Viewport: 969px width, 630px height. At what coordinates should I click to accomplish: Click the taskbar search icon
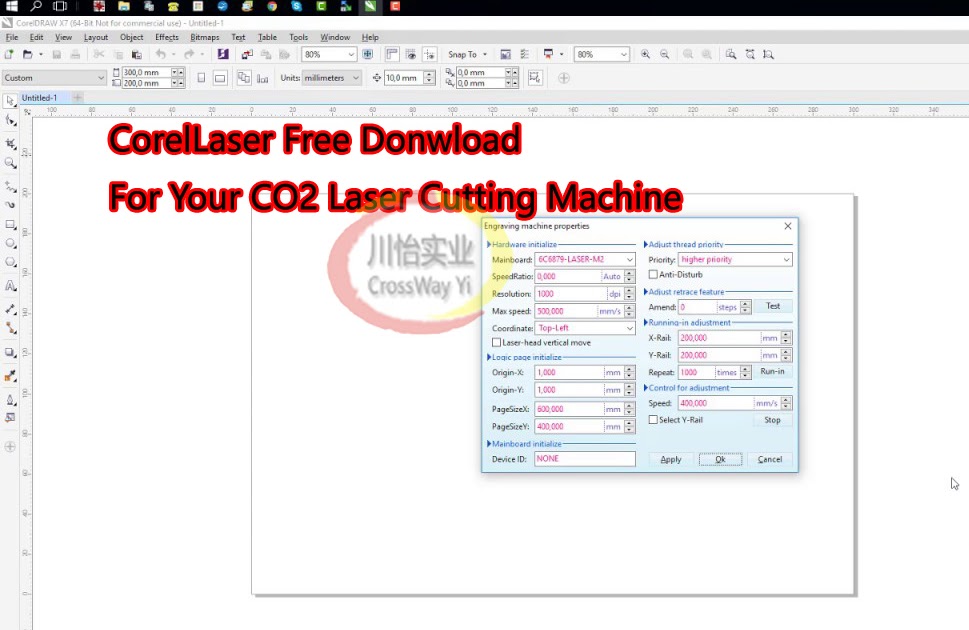pos(36,6)
